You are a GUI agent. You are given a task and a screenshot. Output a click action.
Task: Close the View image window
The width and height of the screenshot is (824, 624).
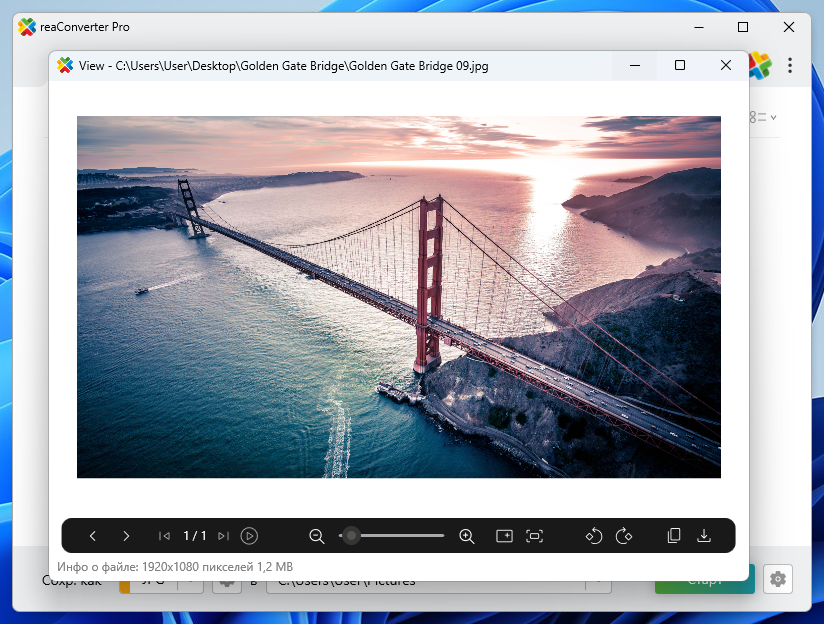point(726,66)
